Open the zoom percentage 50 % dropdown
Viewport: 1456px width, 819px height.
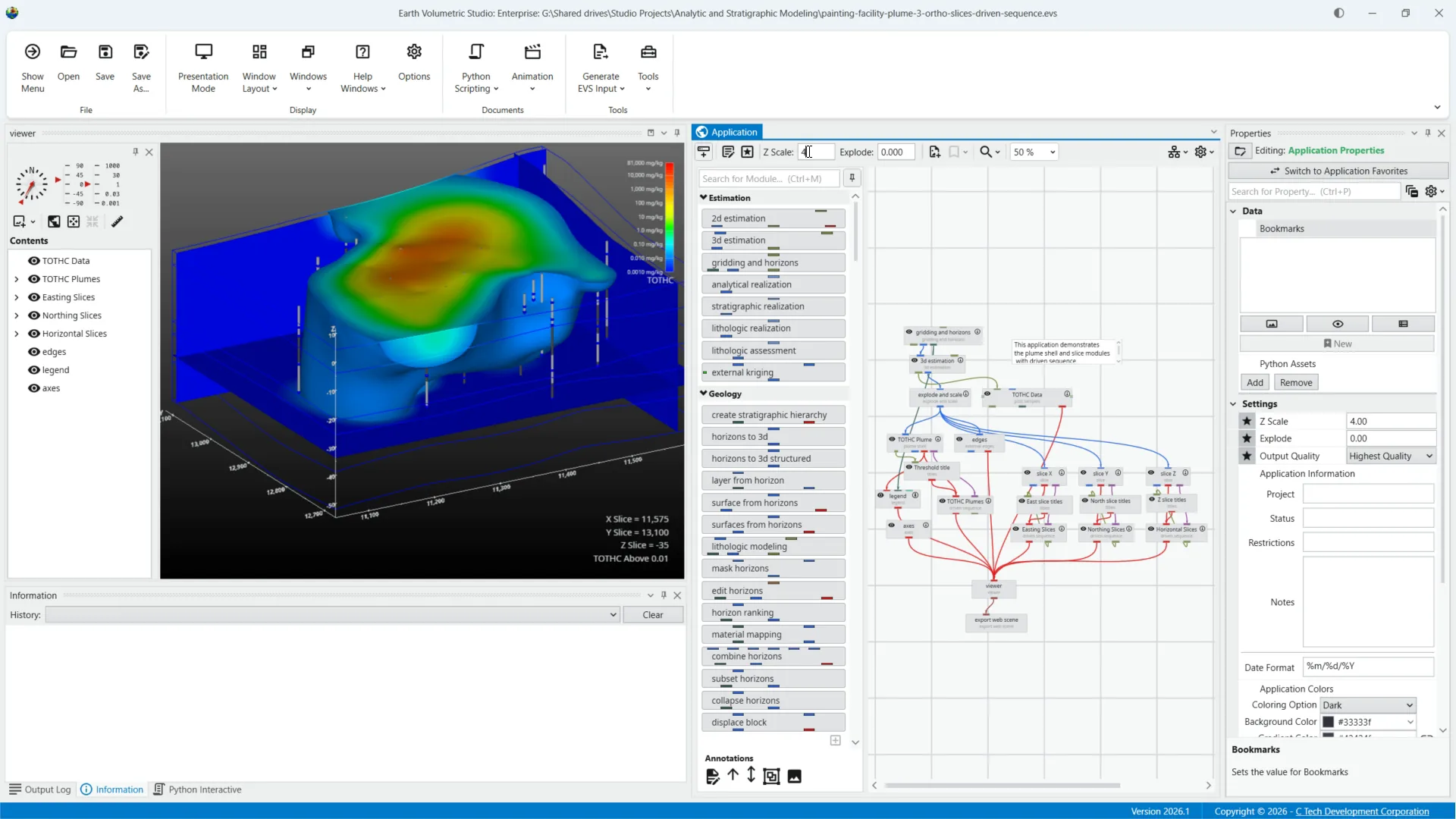1034,152
